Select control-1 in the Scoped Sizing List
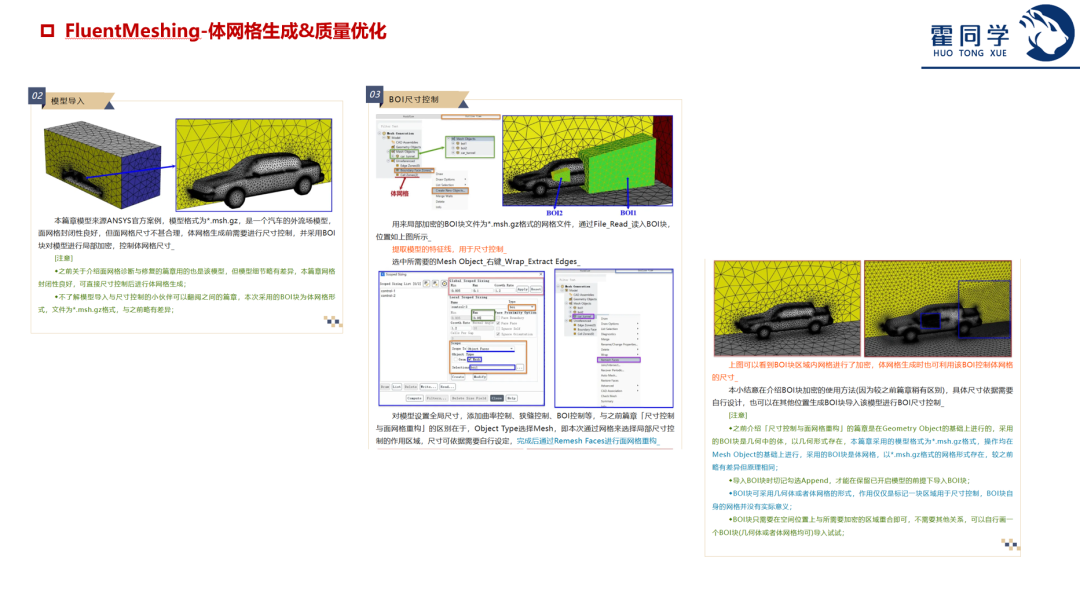This screenshot has width=1080, height=605. click(x=388, y=291)
